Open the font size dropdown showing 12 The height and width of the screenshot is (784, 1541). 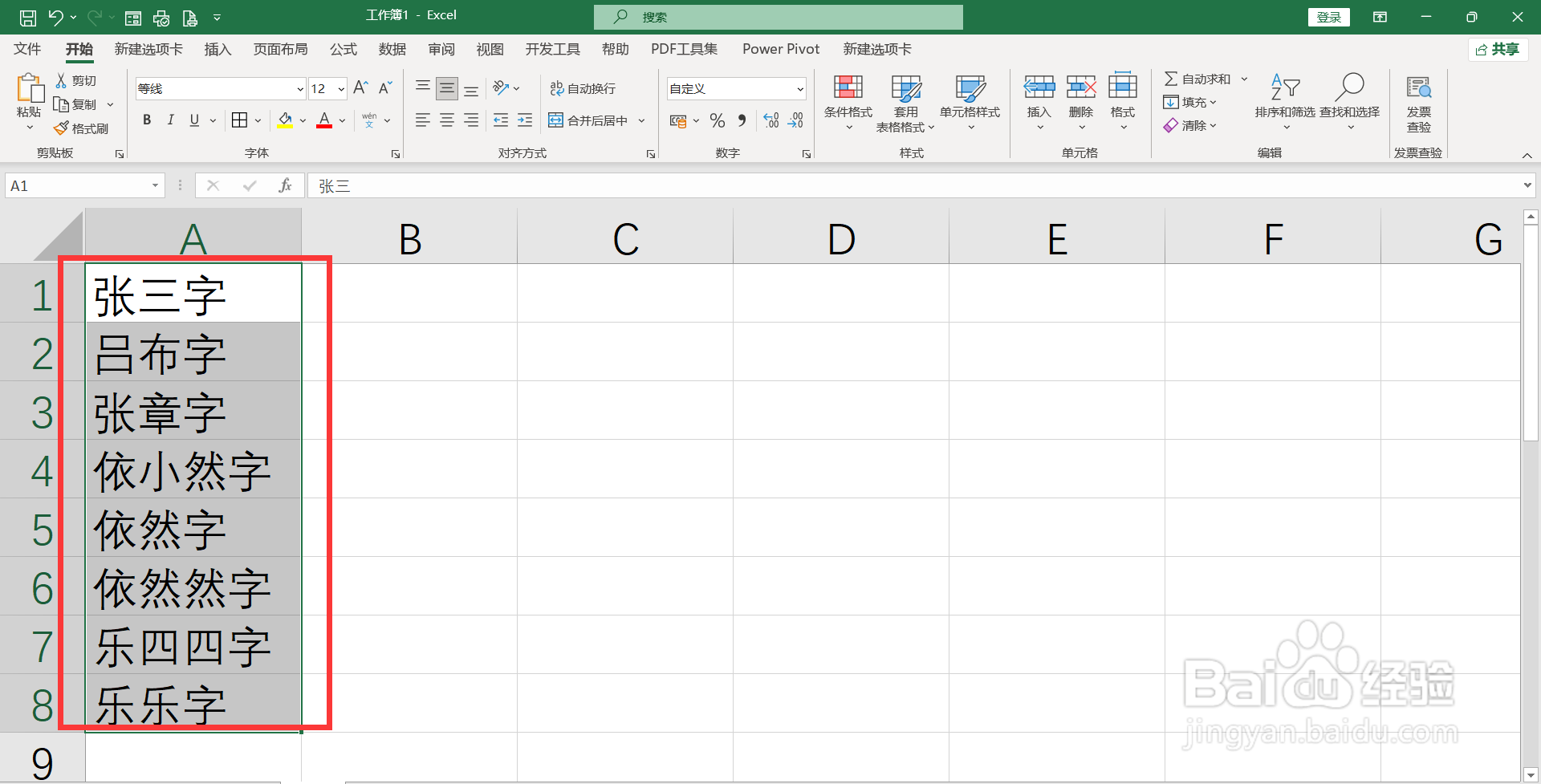[341, 89]
